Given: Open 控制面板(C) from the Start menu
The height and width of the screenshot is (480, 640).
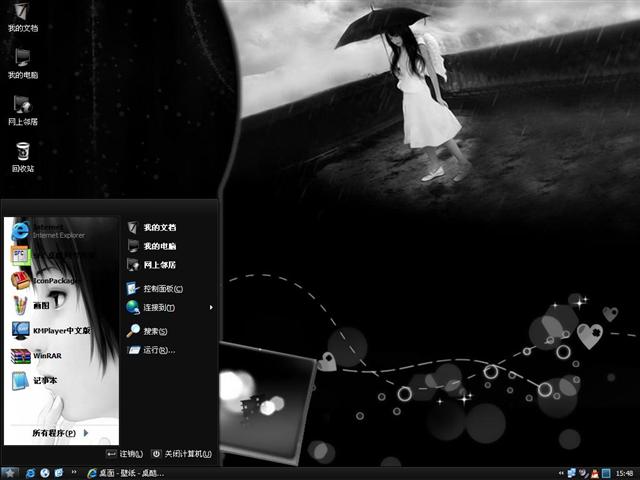Looking at the screenshot, I should point(160,288).
